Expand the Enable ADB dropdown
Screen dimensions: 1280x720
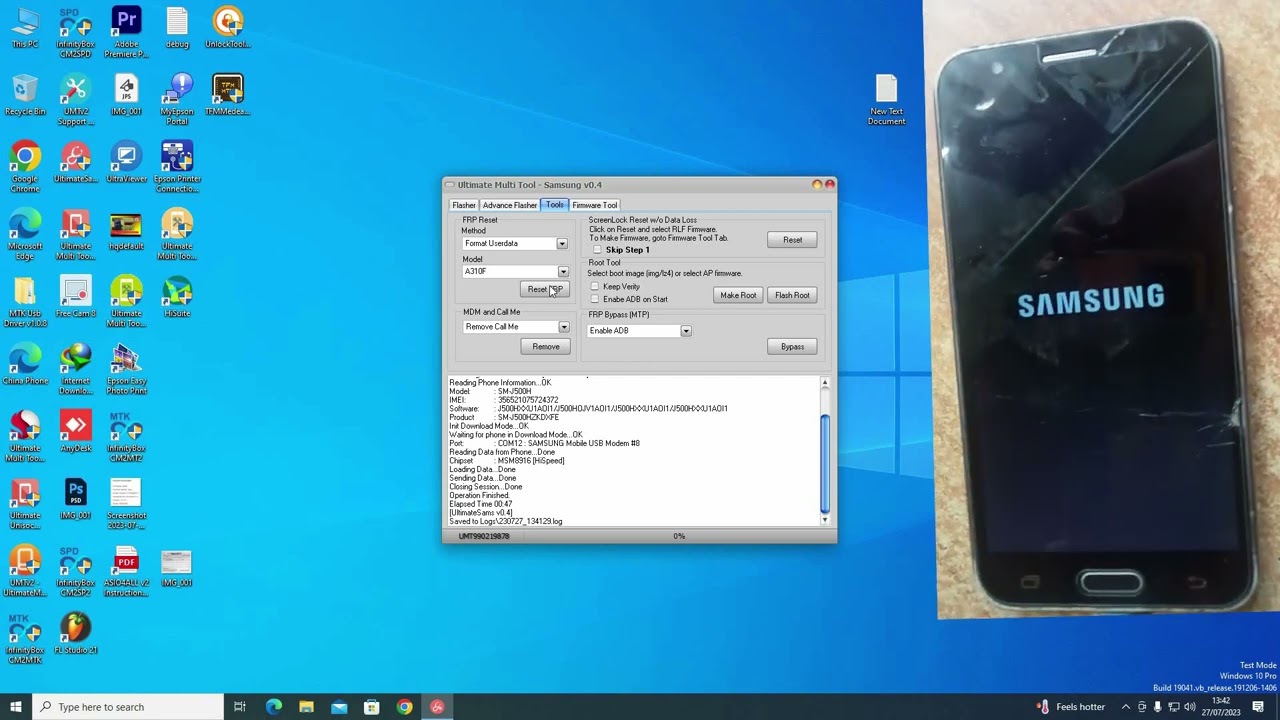pyautogui.click(x=686, y=331)
